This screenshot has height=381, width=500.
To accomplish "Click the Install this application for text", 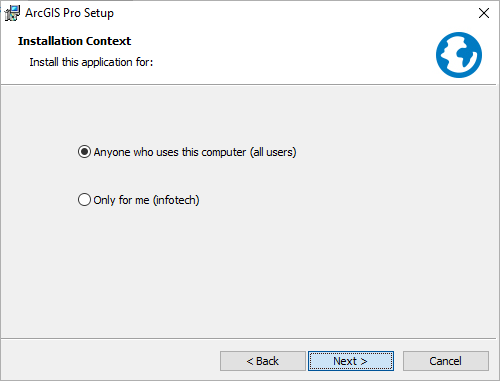I will [91, 62].
